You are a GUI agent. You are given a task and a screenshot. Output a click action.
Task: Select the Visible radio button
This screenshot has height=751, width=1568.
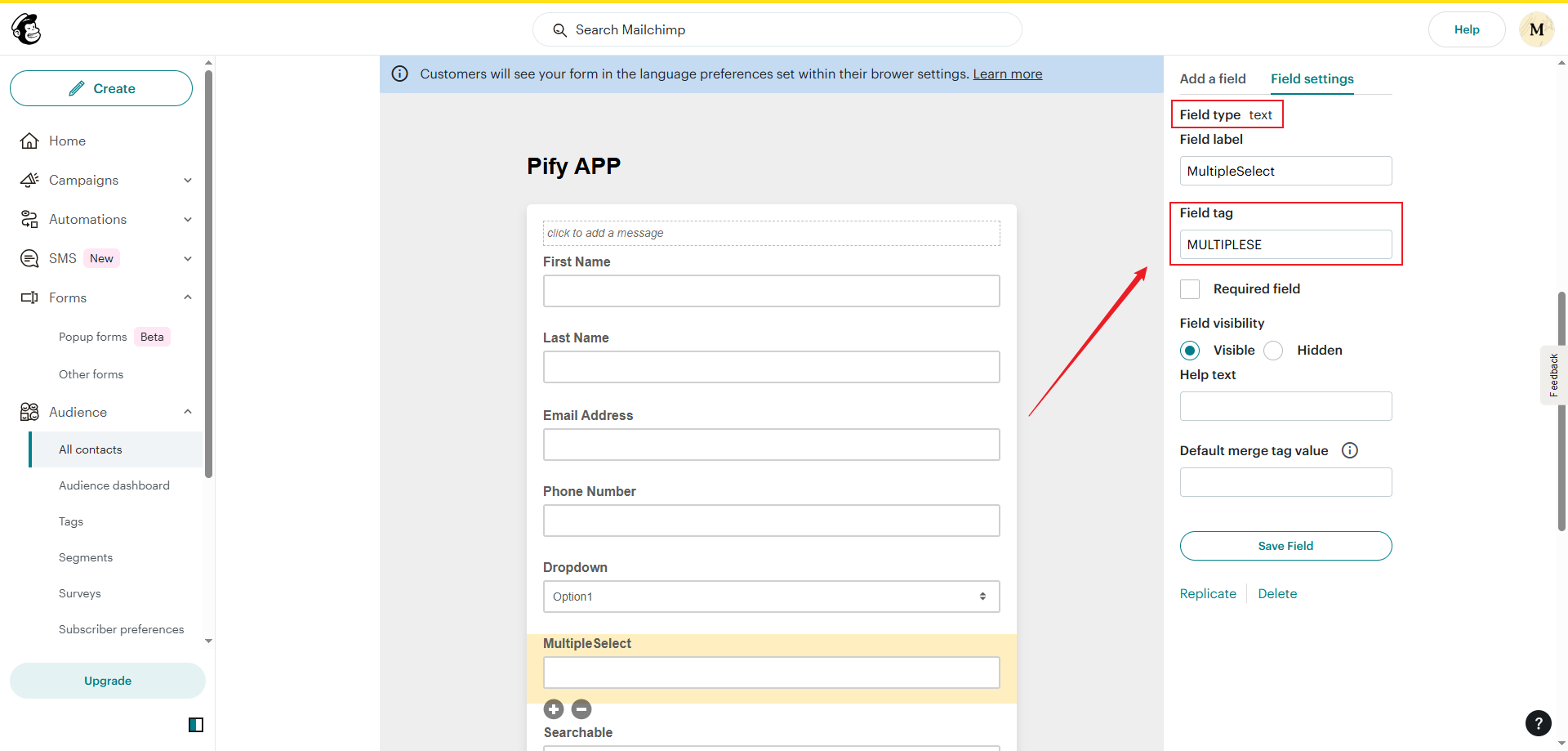point(1190,351)
